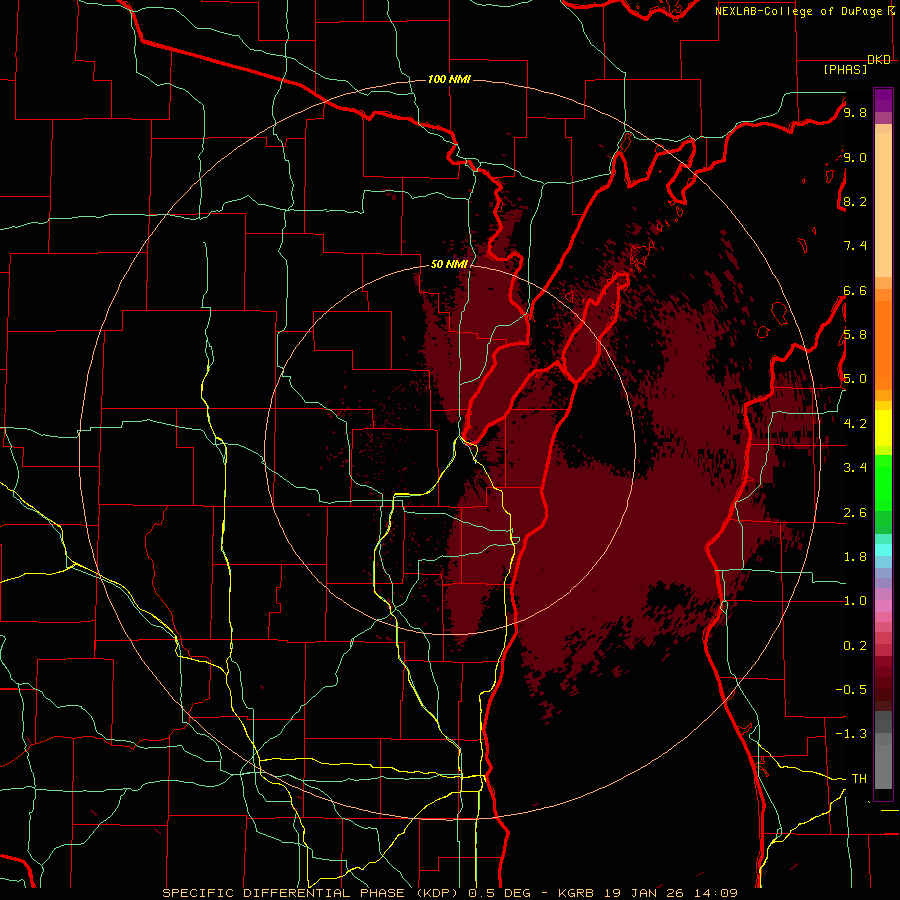
Task: Click the [PHAS] units label
Action: coord(845,70)
